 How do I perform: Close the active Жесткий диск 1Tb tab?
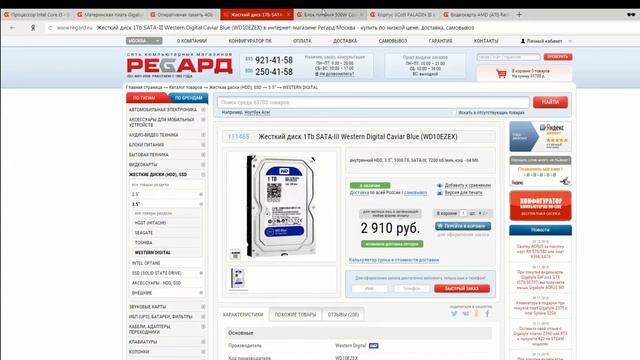288,15
